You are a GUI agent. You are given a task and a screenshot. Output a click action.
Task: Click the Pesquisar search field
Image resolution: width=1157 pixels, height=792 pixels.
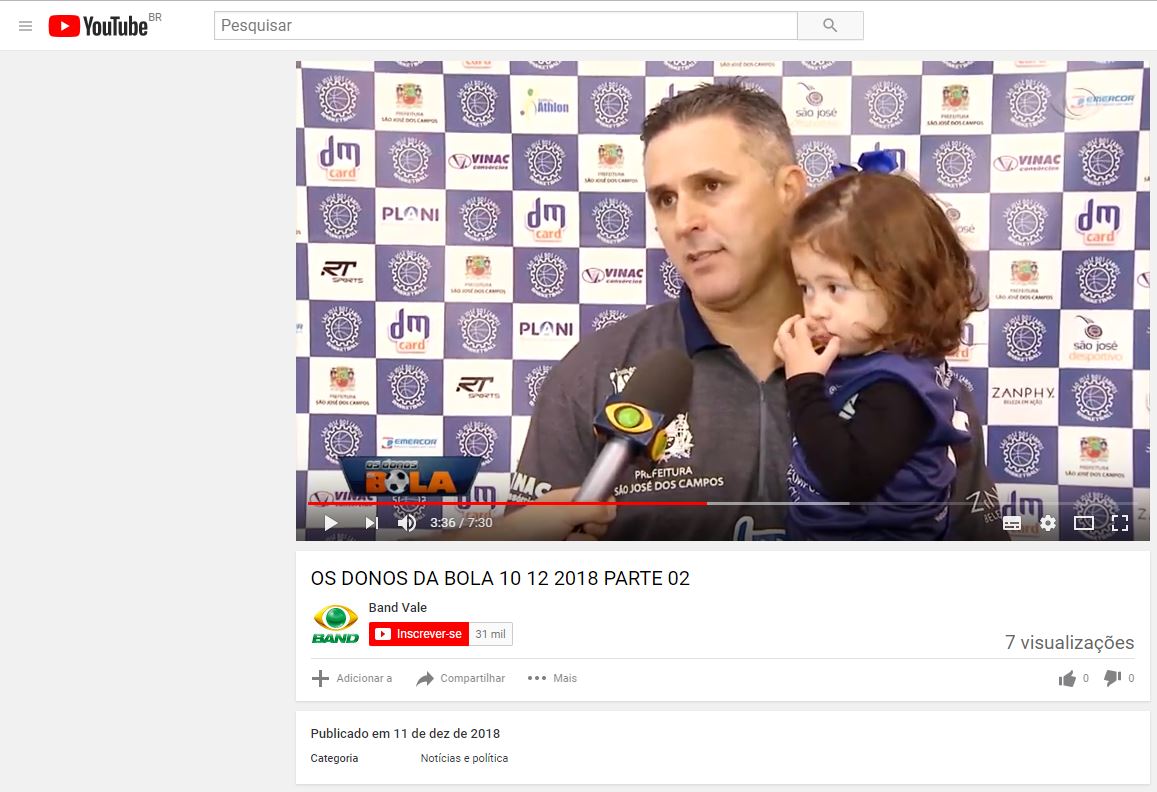tap(505, 26)
